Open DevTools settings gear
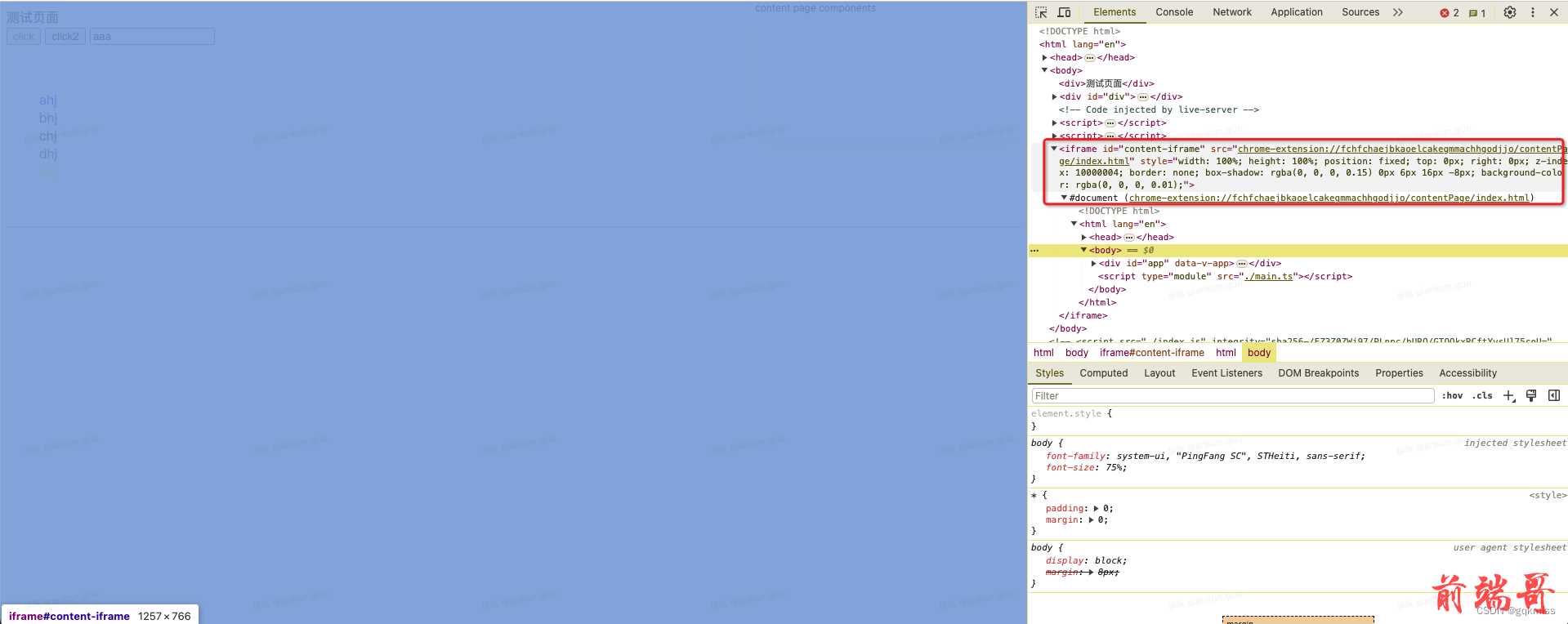The width and height of the screenshot is (1568, 624). point(1510,12)
